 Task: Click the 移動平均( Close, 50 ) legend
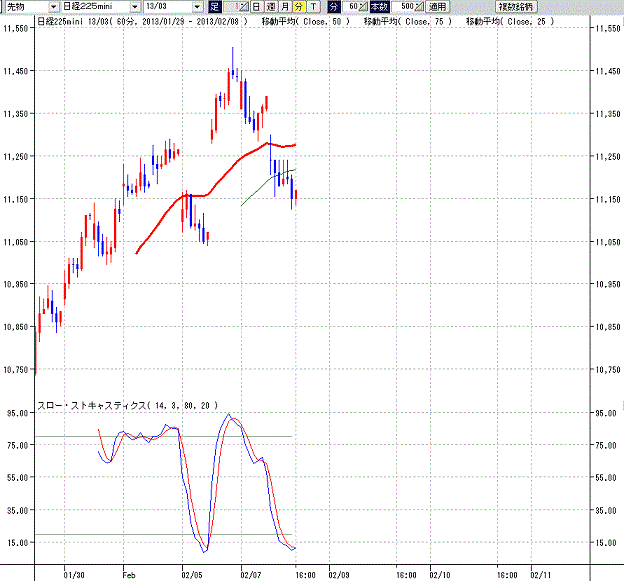coord(305,21)
